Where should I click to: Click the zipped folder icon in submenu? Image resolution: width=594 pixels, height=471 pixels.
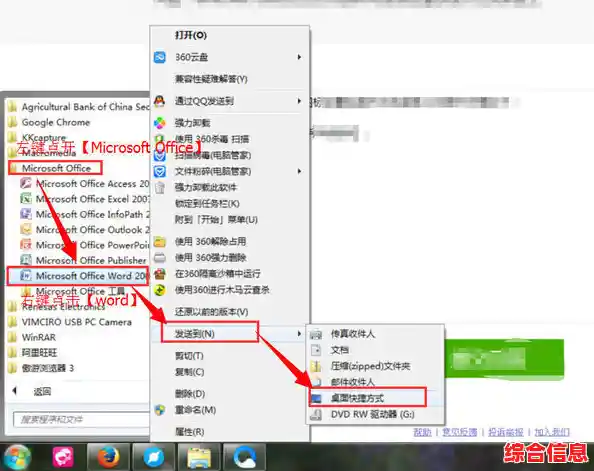(x=316, y=366)
